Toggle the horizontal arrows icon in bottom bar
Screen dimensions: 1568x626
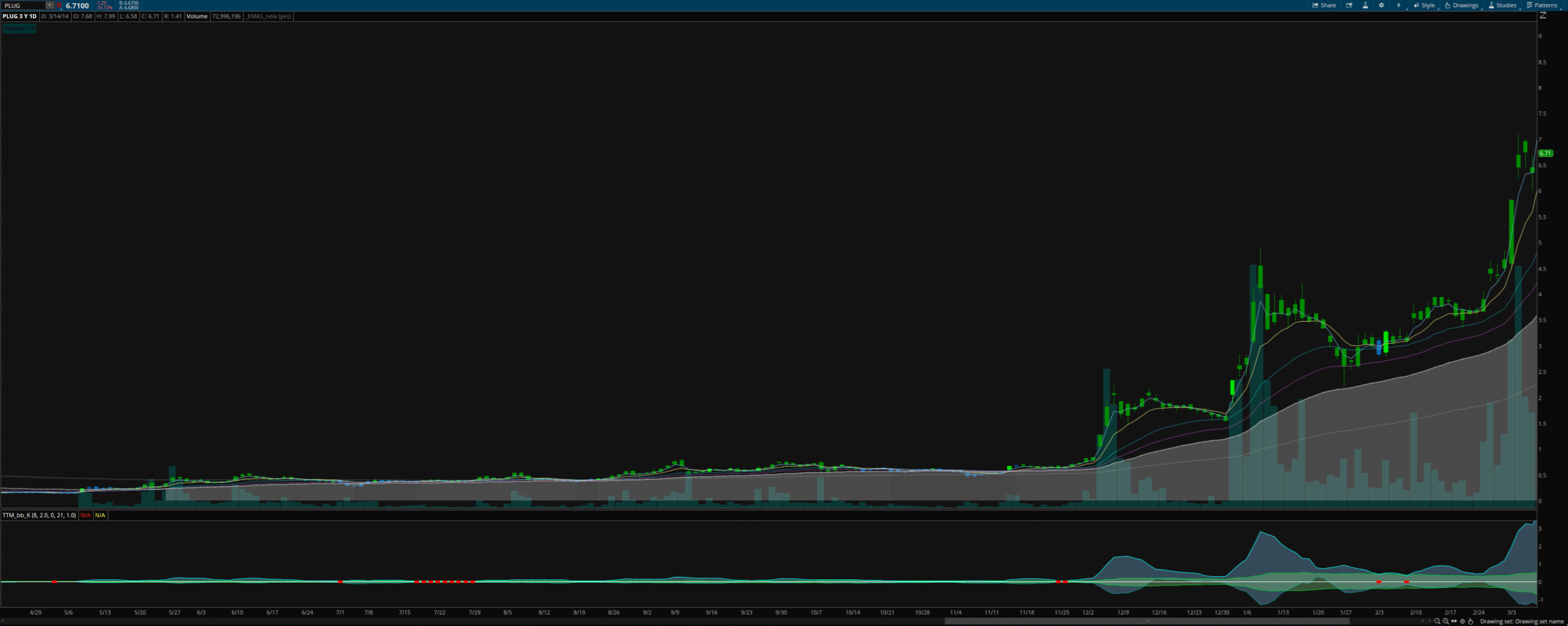pos(1454,621)
